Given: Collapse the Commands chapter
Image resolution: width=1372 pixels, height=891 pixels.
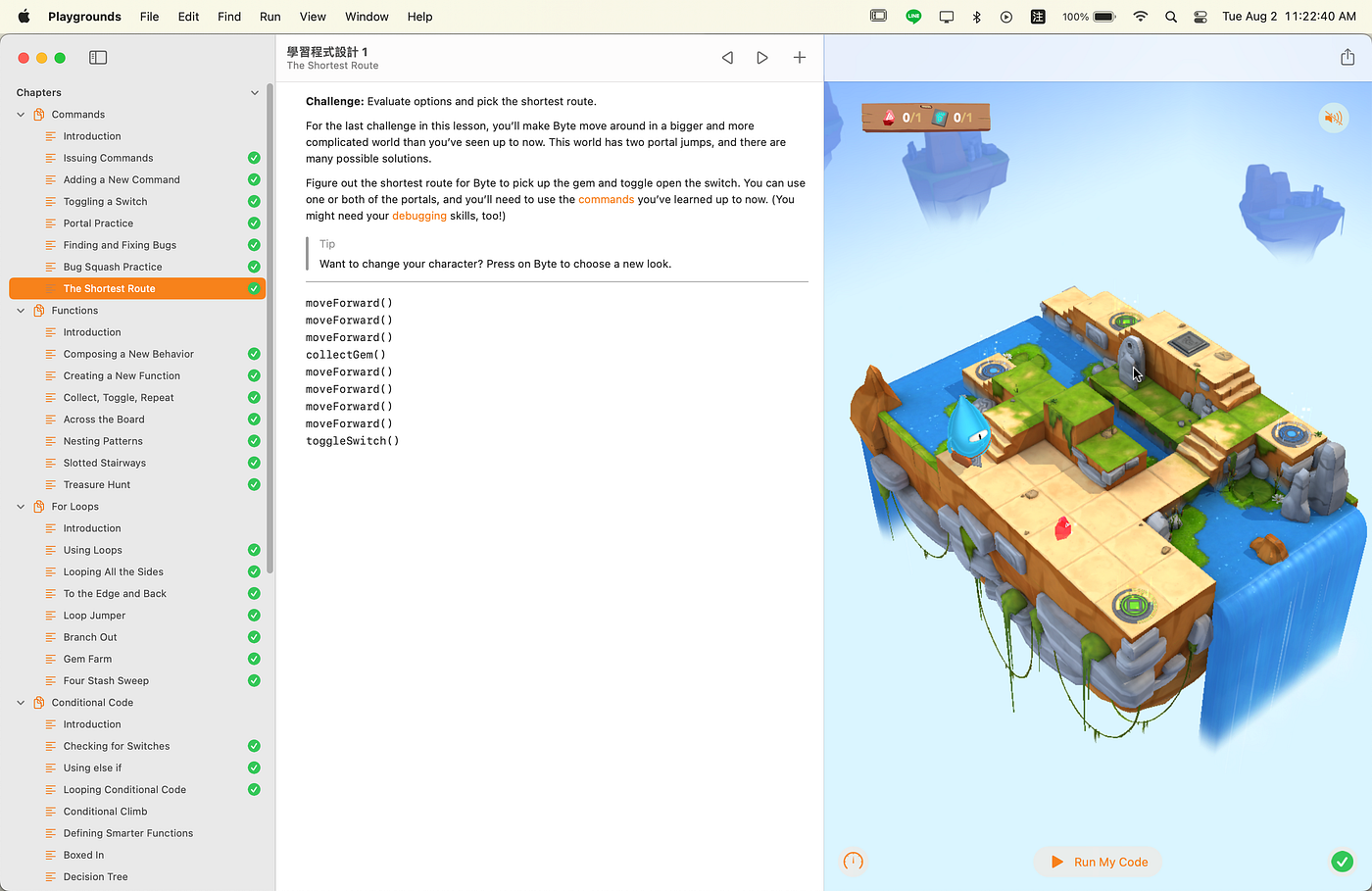Looking at the screenshot, I should pyautogui.click(x=21, y=115).
